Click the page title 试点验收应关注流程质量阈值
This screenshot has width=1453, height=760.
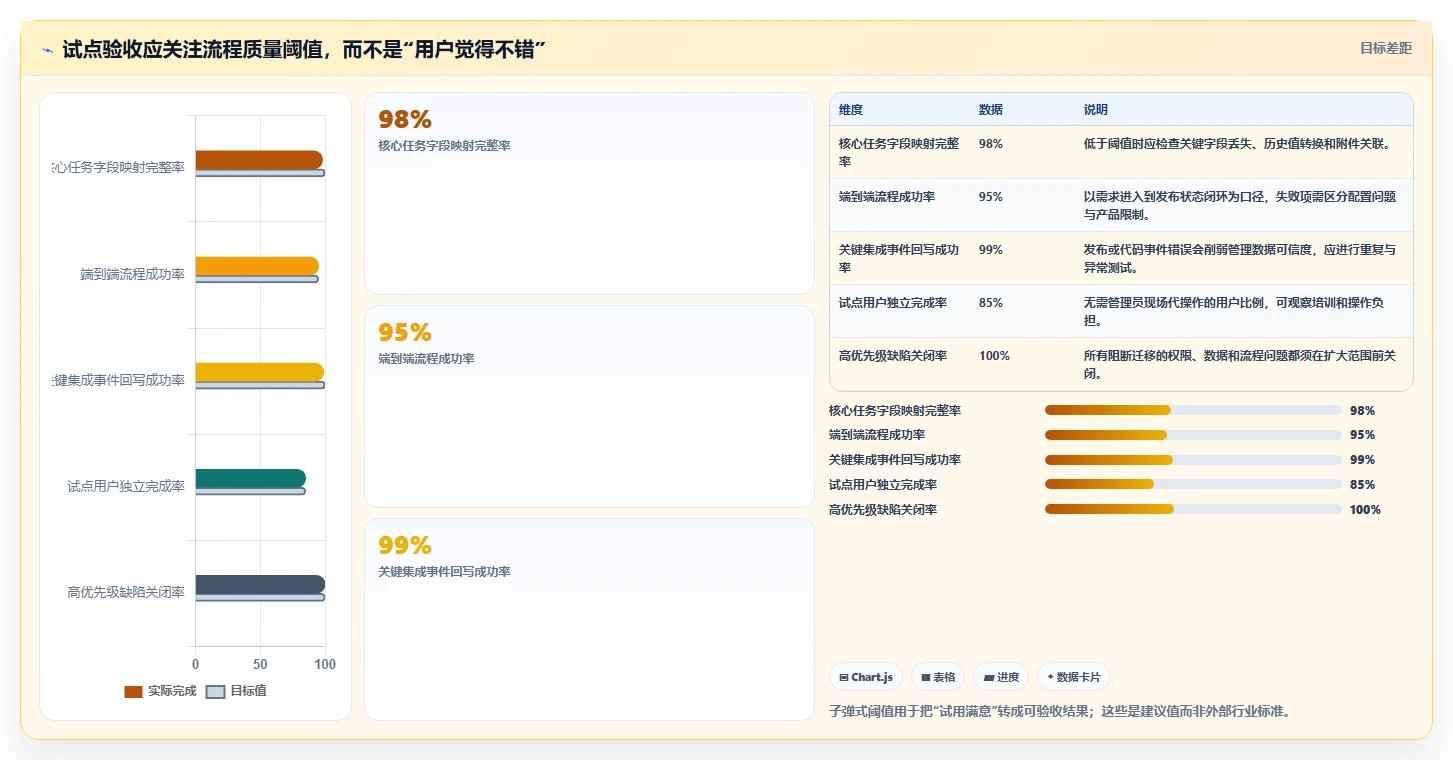303,50
